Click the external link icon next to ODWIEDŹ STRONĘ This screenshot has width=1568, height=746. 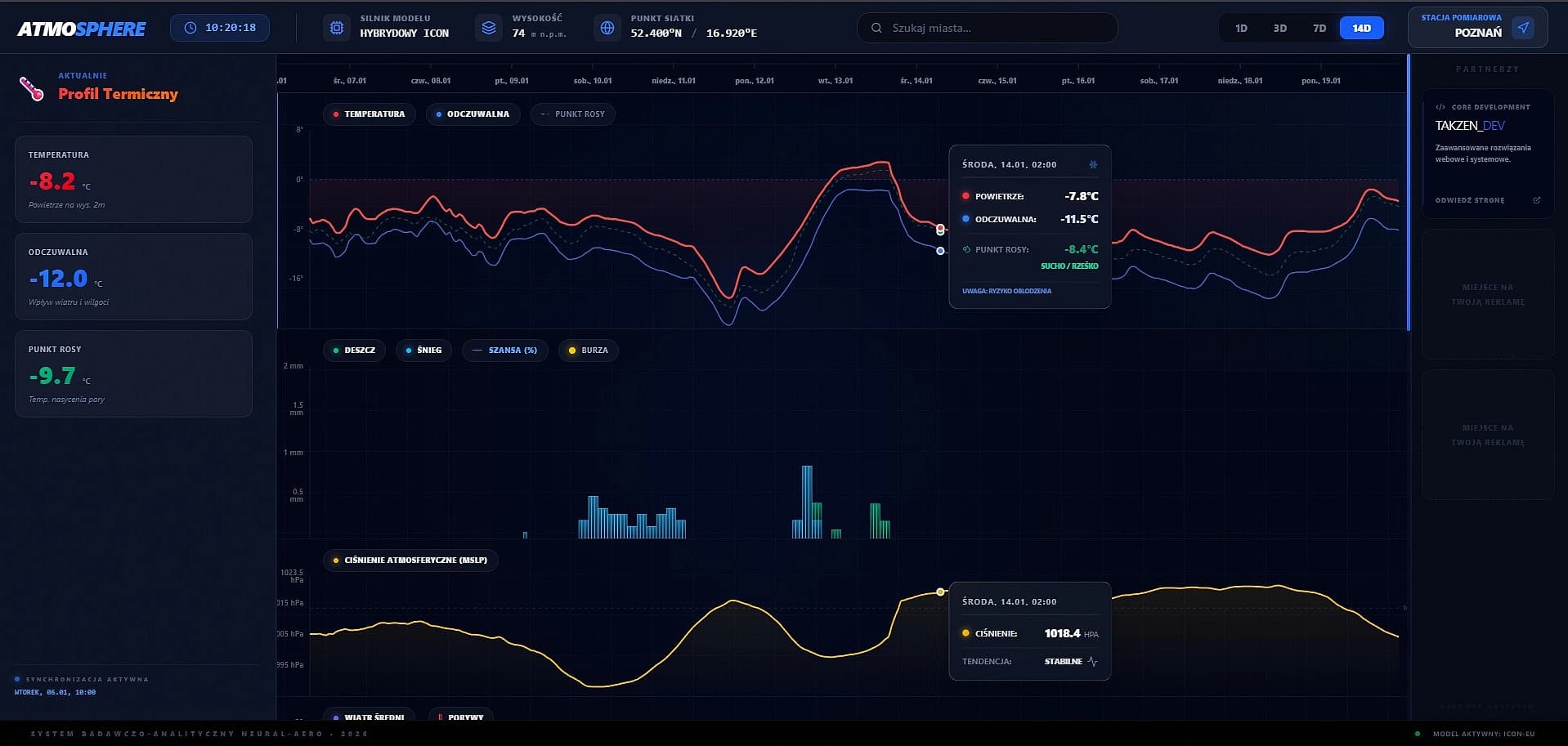pos(1536,199)
